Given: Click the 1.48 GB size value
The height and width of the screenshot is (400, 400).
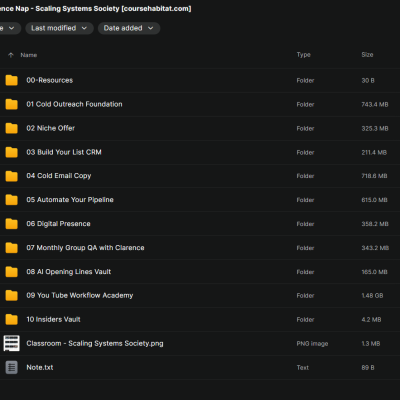Looking at the screenshot, I should (x=372, y=296).
